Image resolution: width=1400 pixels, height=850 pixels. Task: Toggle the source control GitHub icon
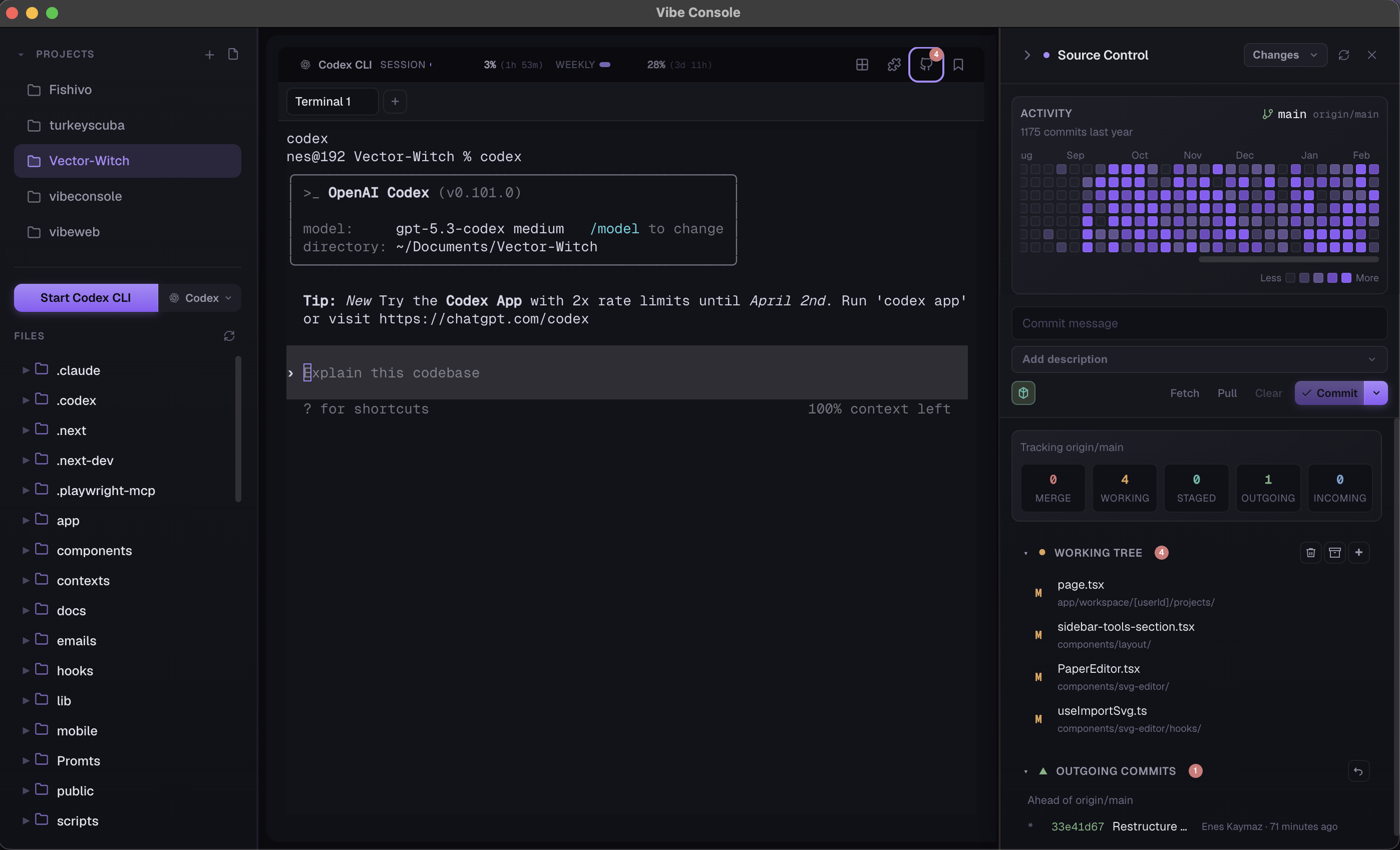[926, 65]
